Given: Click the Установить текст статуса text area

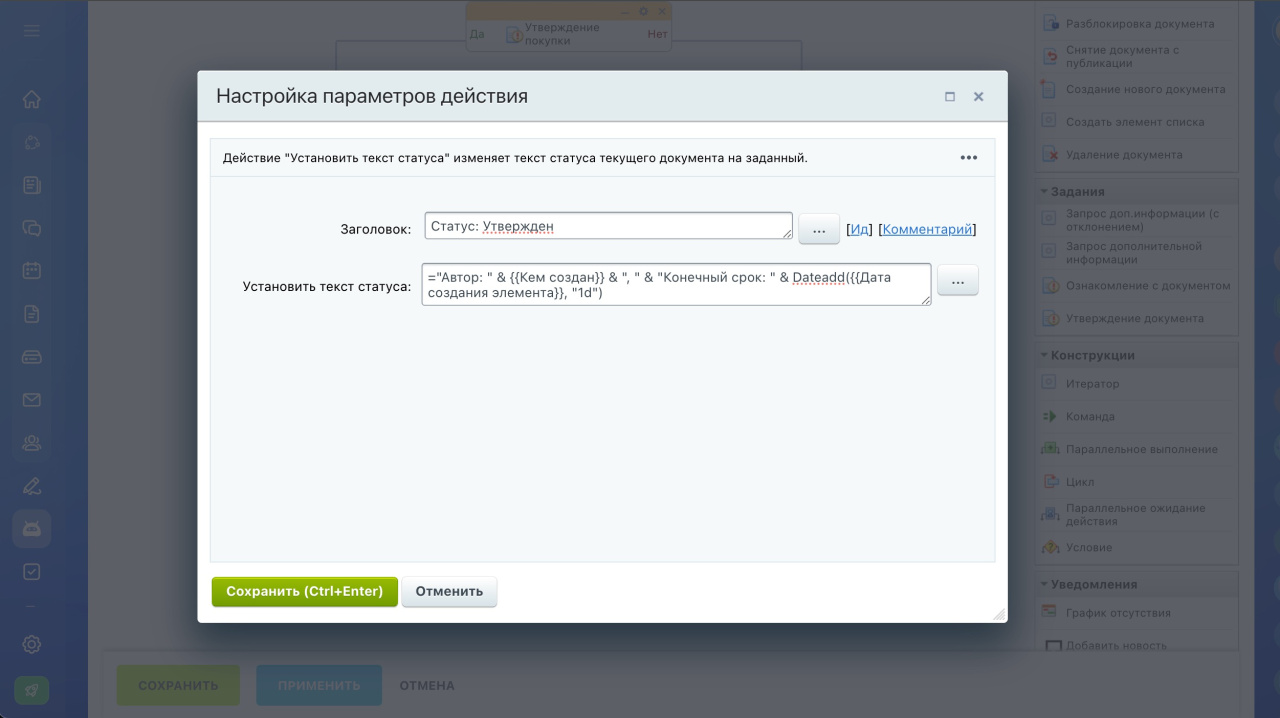Looking at the screenshot, I should pos(677,284).
